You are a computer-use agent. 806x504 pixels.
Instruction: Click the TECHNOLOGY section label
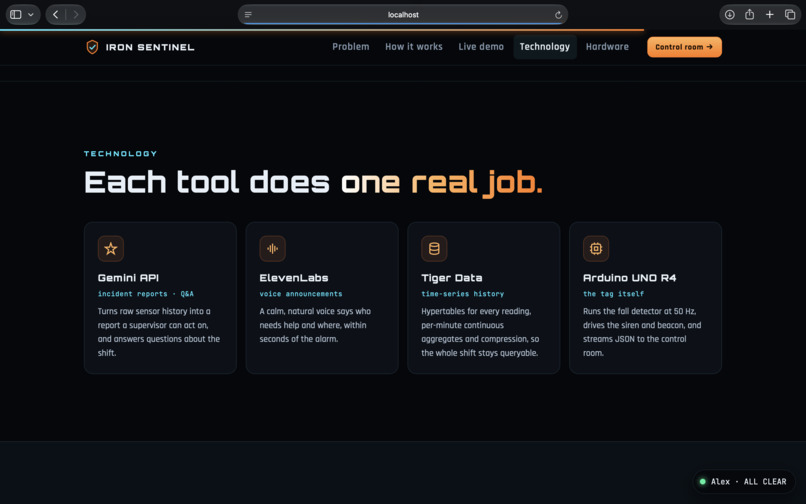coord(121,153)
